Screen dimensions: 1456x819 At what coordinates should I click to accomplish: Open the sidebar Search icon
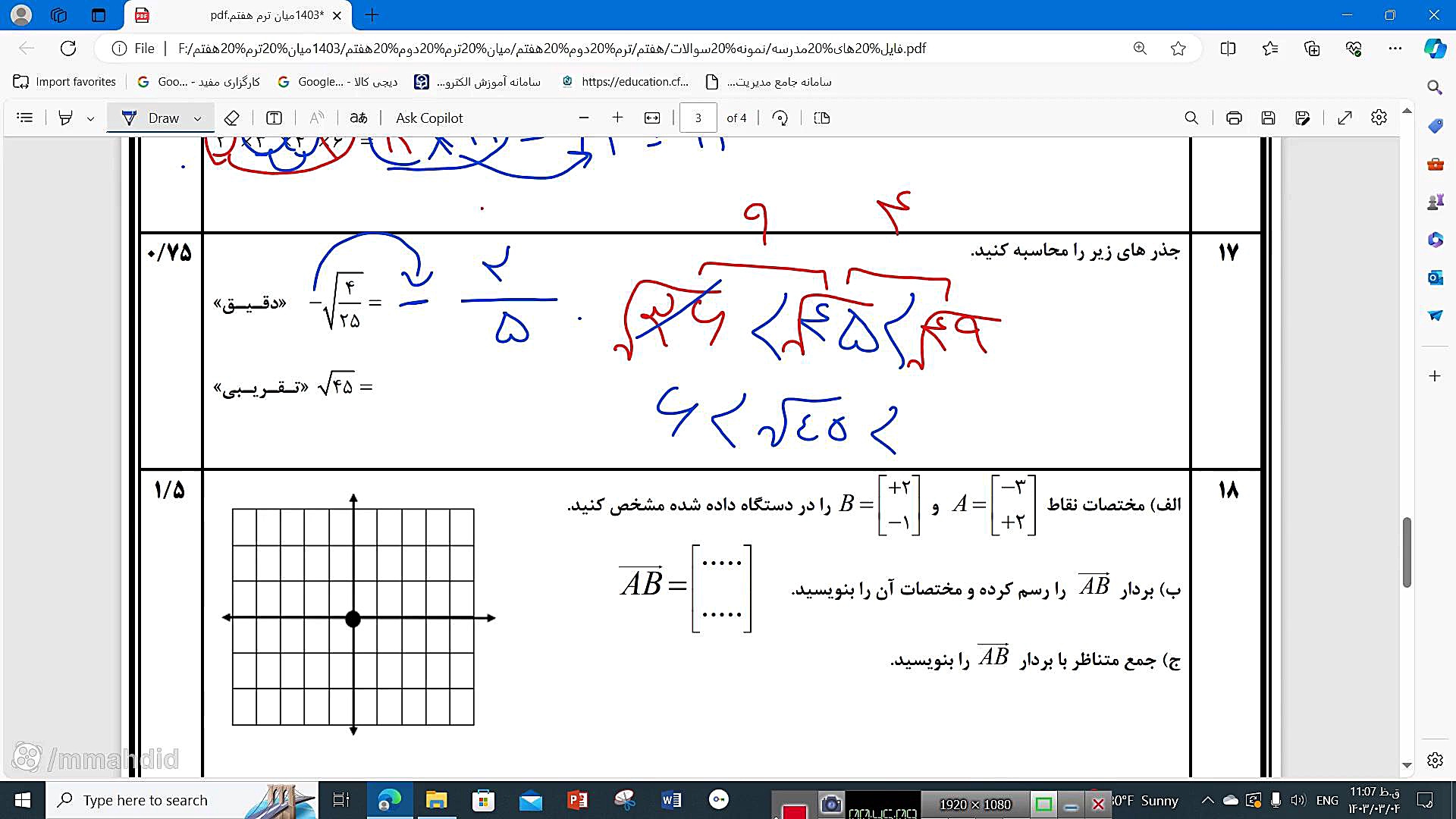[x=1435, y=87]
